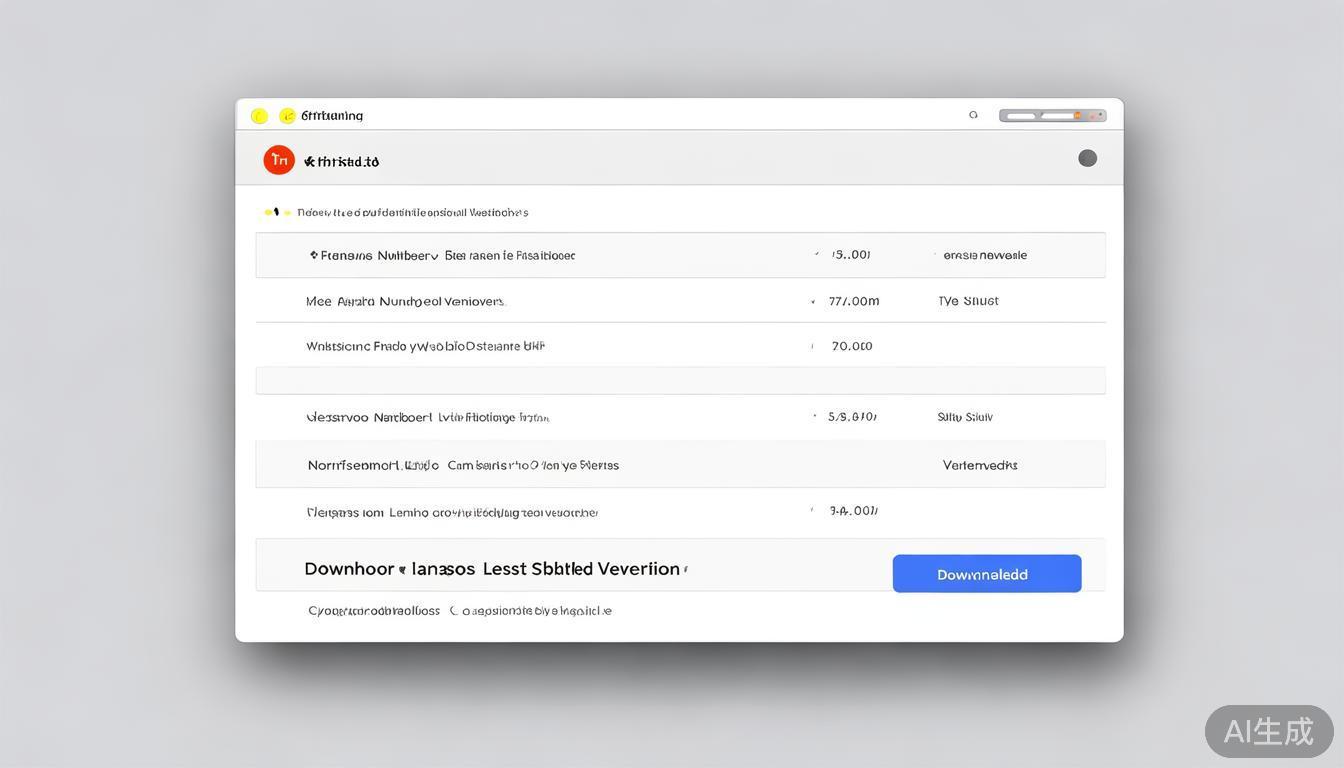Expand the chevron next to Latest Stable Version
This screenshot has width=1344, height=768.
(x=687, y=568)
